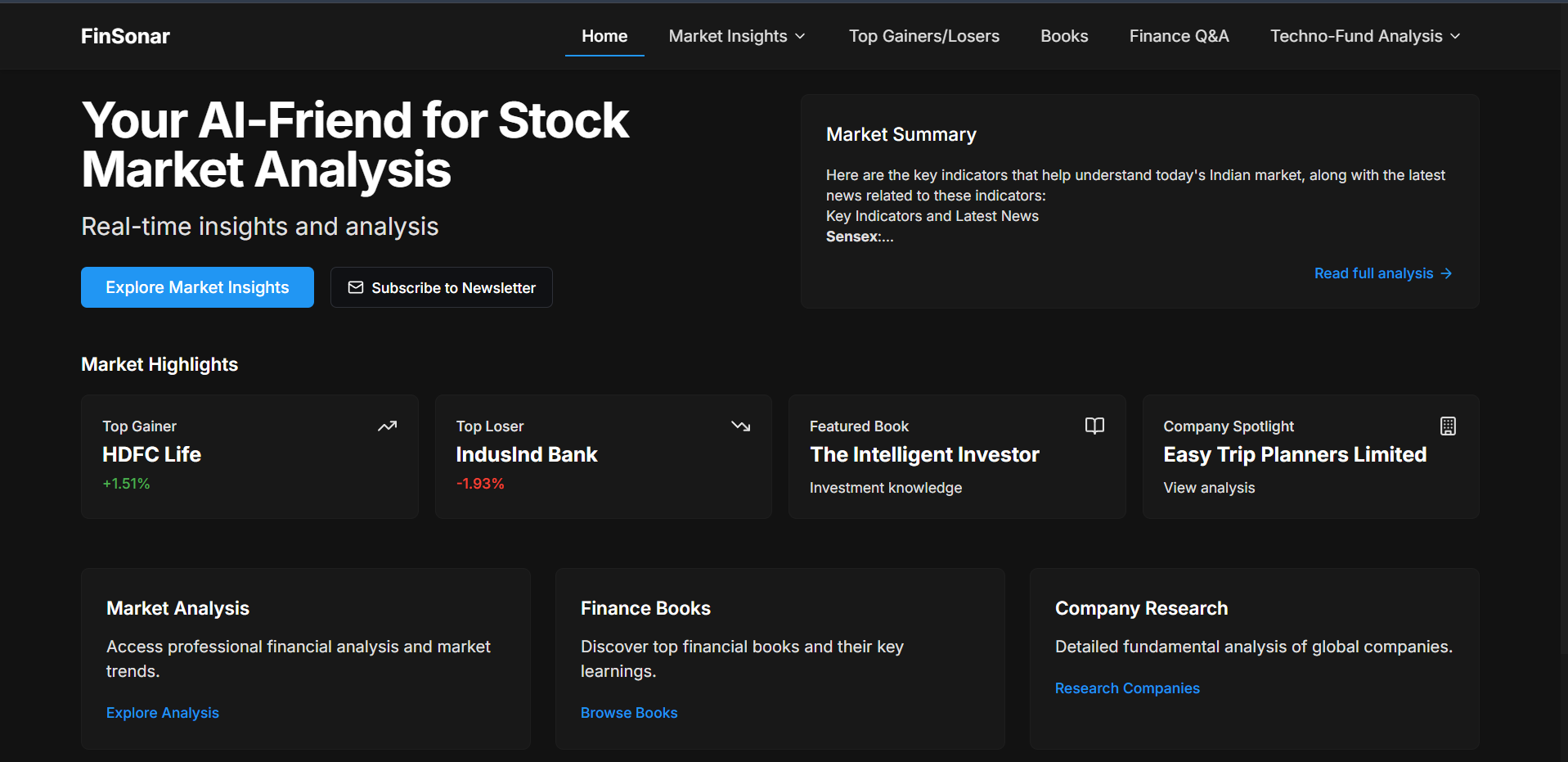
Task: Open the Home navigation tab
Action: pyautogui.click(x=604, y=36)
